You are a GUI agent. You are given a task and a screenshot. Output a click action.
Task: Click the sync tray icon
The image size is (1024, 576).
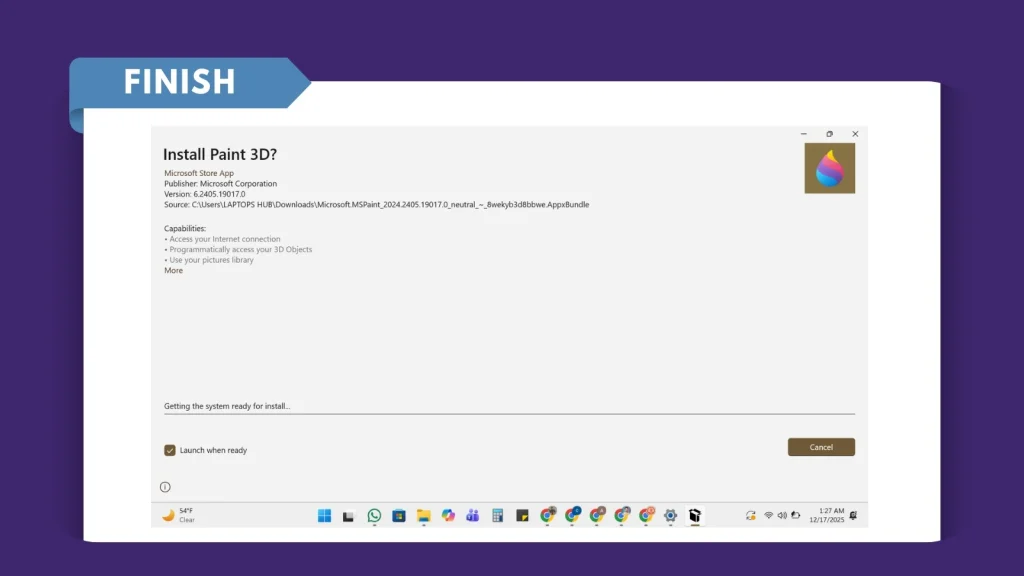tap(751, 515)
